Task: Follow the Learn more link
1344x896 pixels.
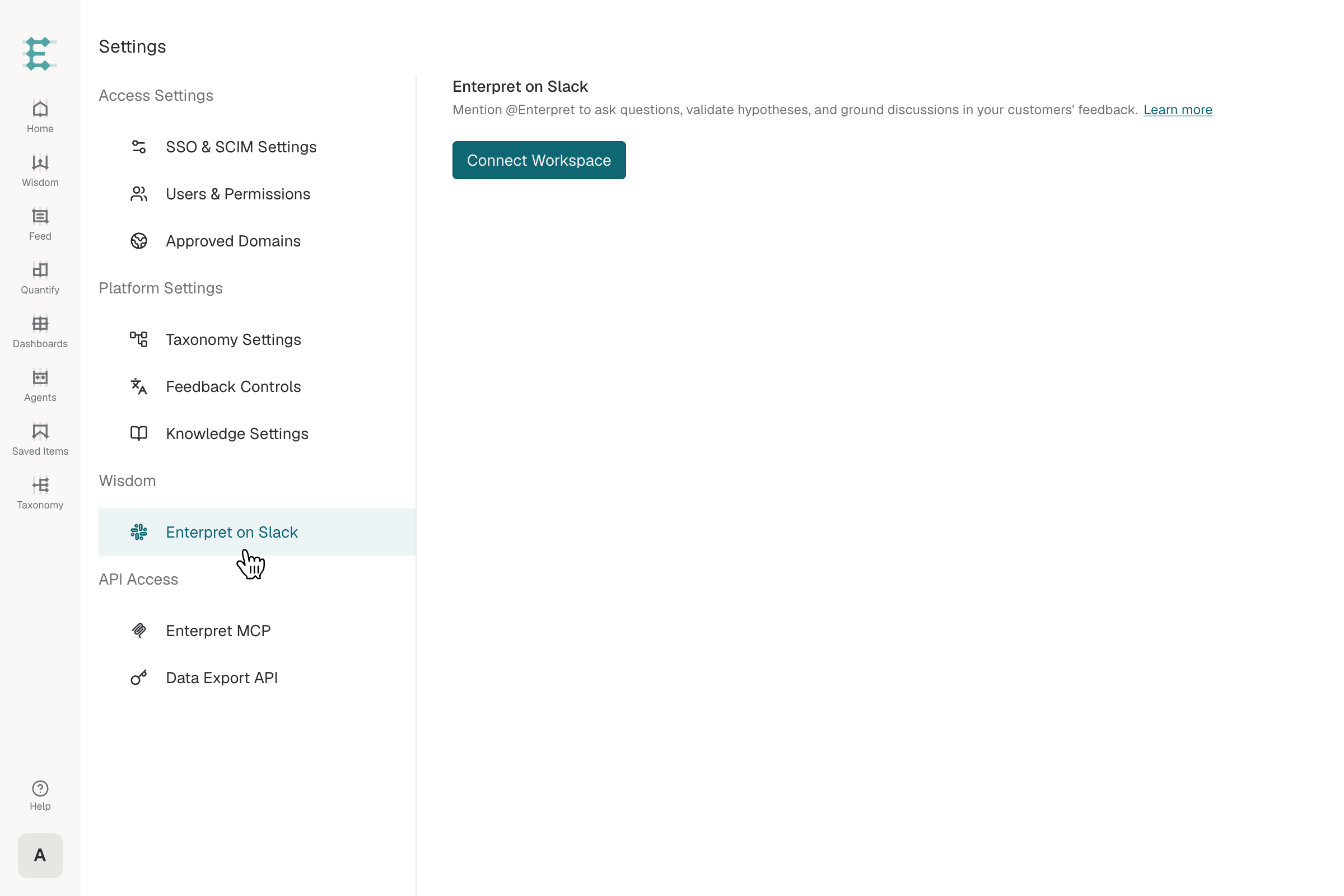Action: 1178,110
